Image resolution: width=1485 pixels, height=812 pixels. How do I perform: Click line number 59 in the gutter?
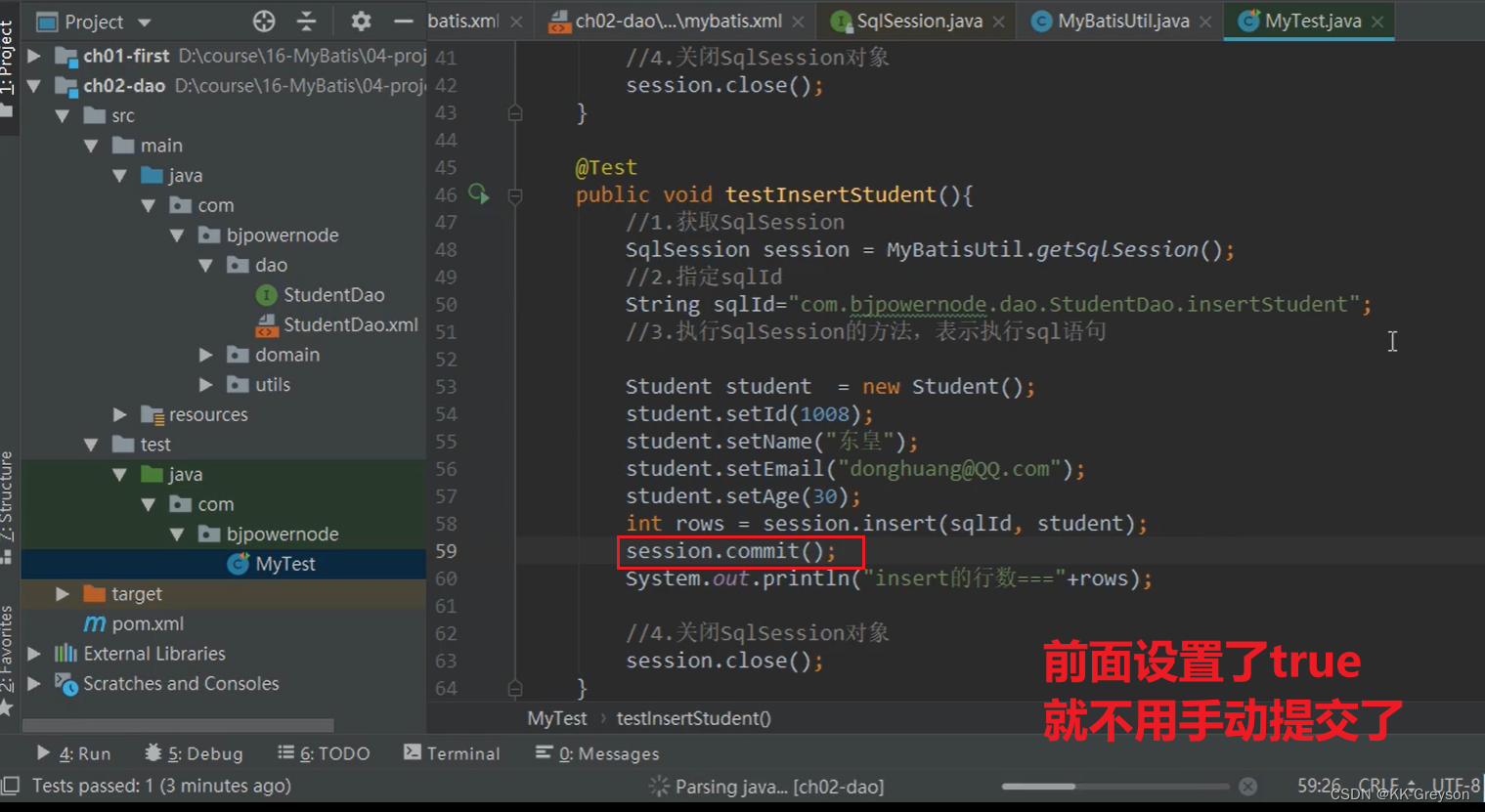coord(446,551)
